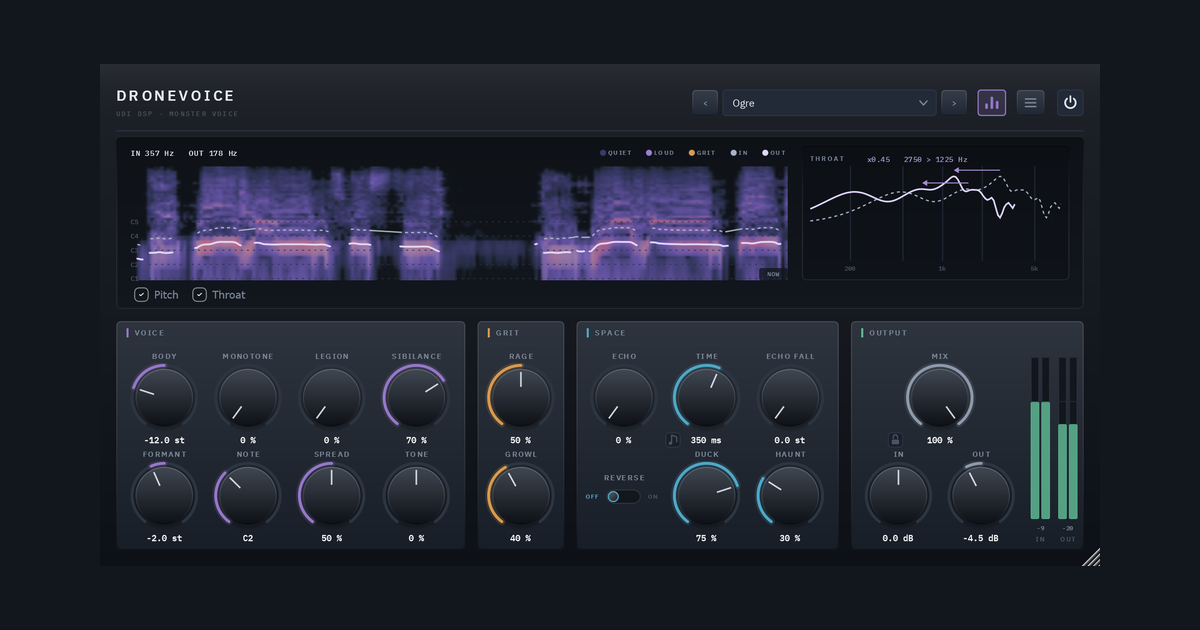Click the pitch spectrogram display
Viewport: 1200px width, 630px height.
457,222
